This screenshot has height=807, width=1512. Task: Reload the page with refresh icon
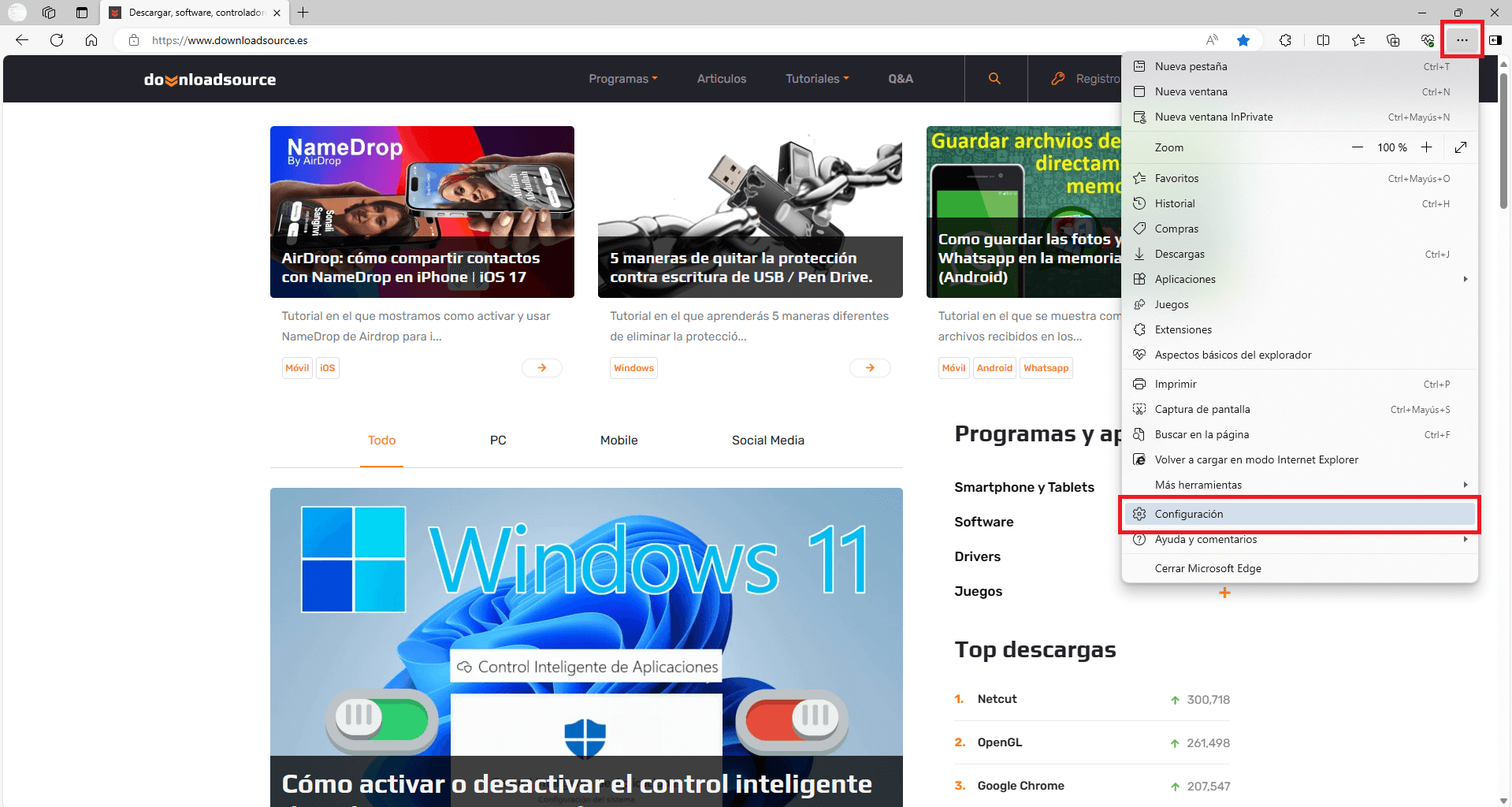[57, 40]
